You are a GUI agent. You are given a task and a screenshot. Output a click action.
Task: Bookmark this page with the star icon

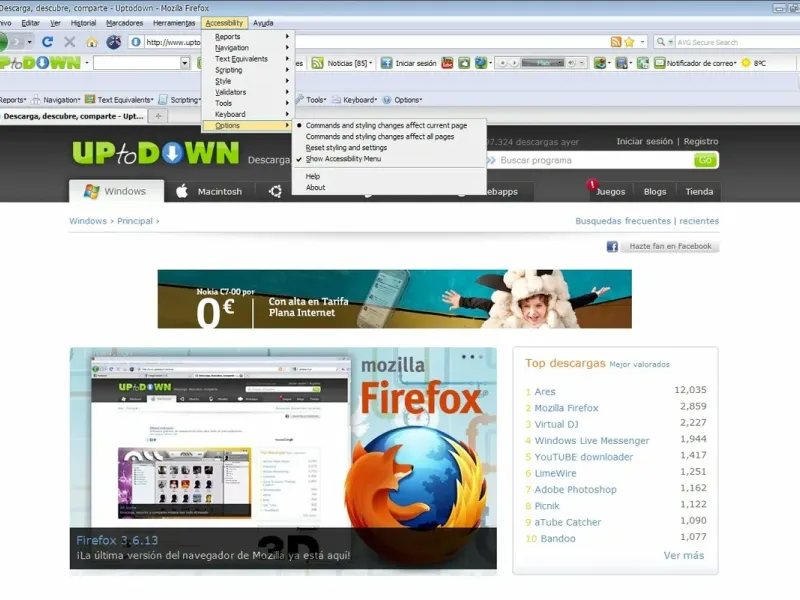coord(629,42)
